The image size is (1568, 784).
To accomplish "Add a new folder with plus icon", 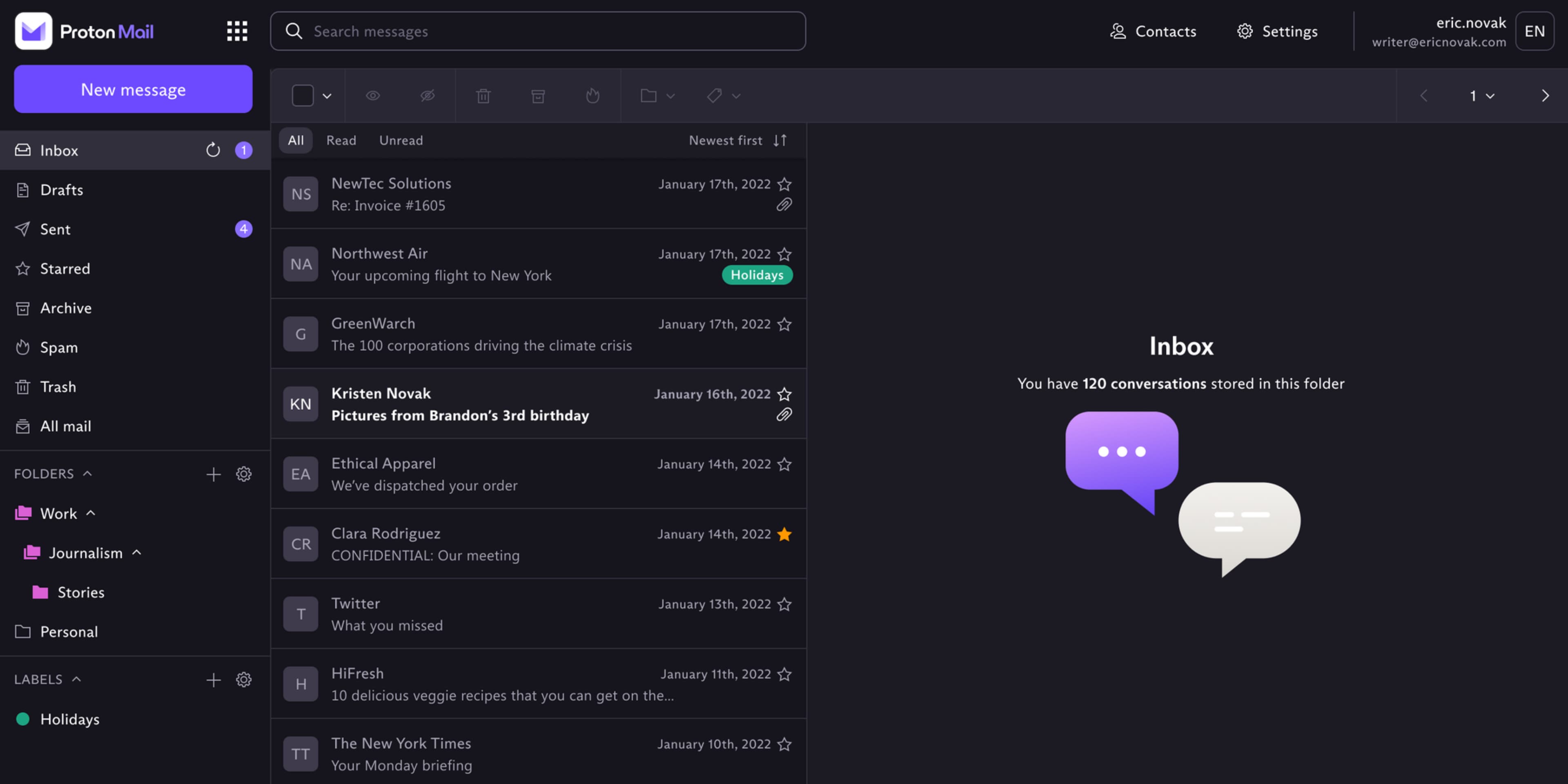I will (213, 474).
